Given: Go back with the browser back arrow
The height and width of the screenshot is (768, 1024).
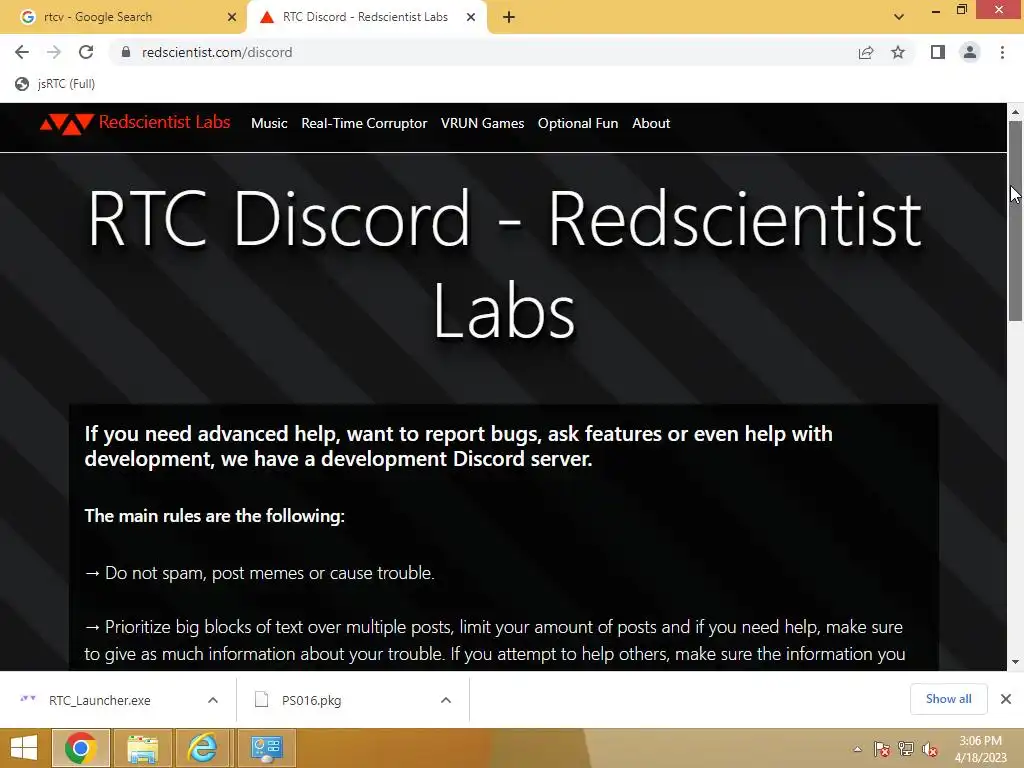Looking at the screenshot, I should pyautogui.click(x=22, y=52).
